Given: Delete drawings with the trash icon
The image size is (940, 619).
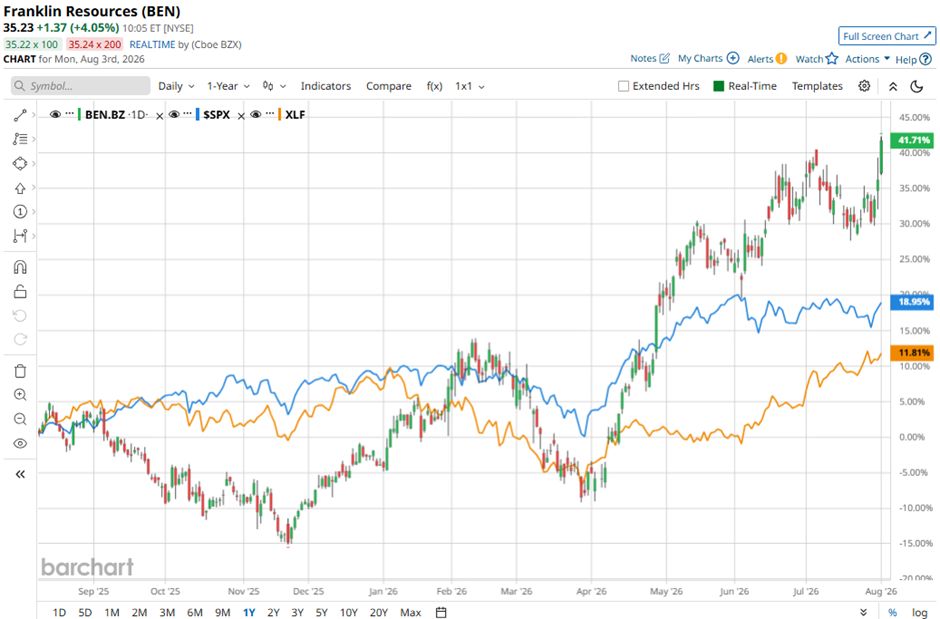Looking at the screenshot, I should (20, 371).
